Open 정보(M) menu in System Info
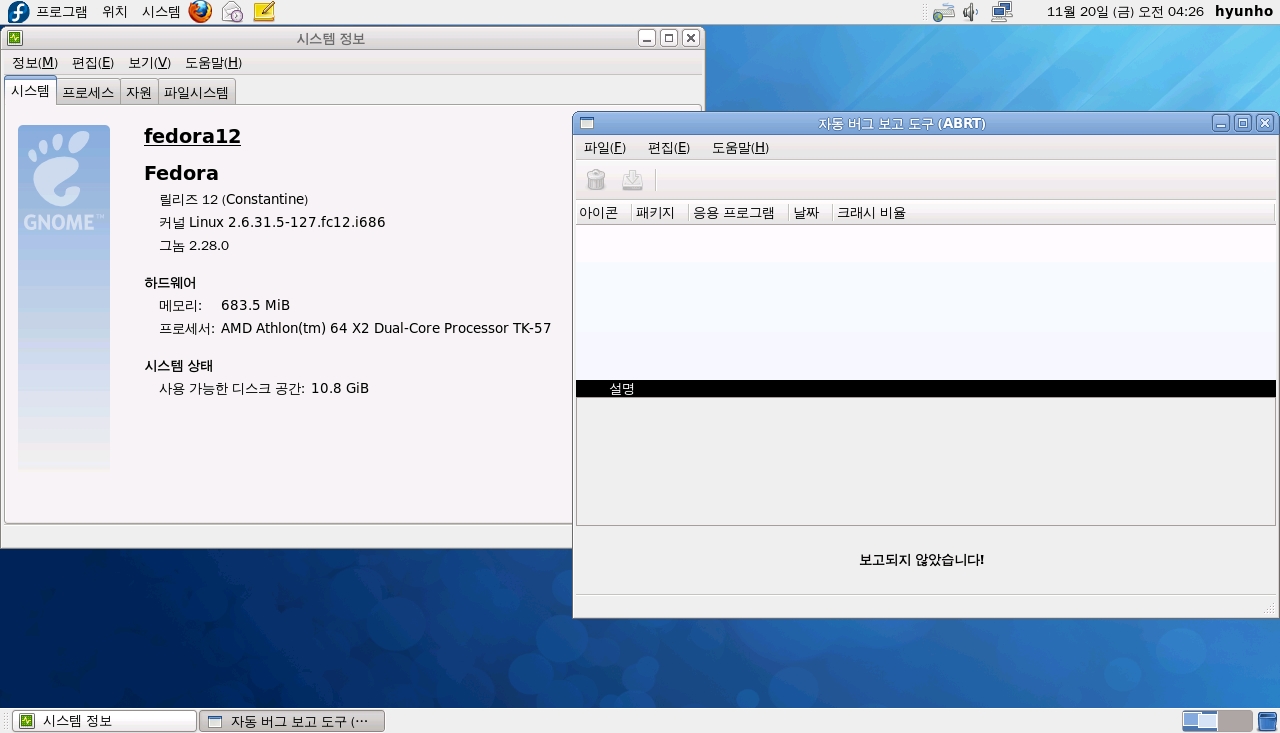 [35, 63]
